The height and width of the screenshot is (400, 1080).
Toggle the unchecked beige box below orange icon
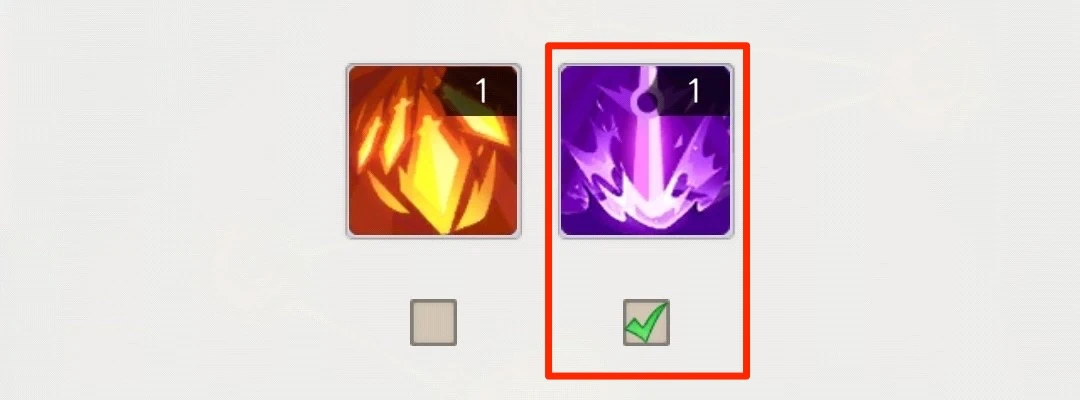pos(433,322)
